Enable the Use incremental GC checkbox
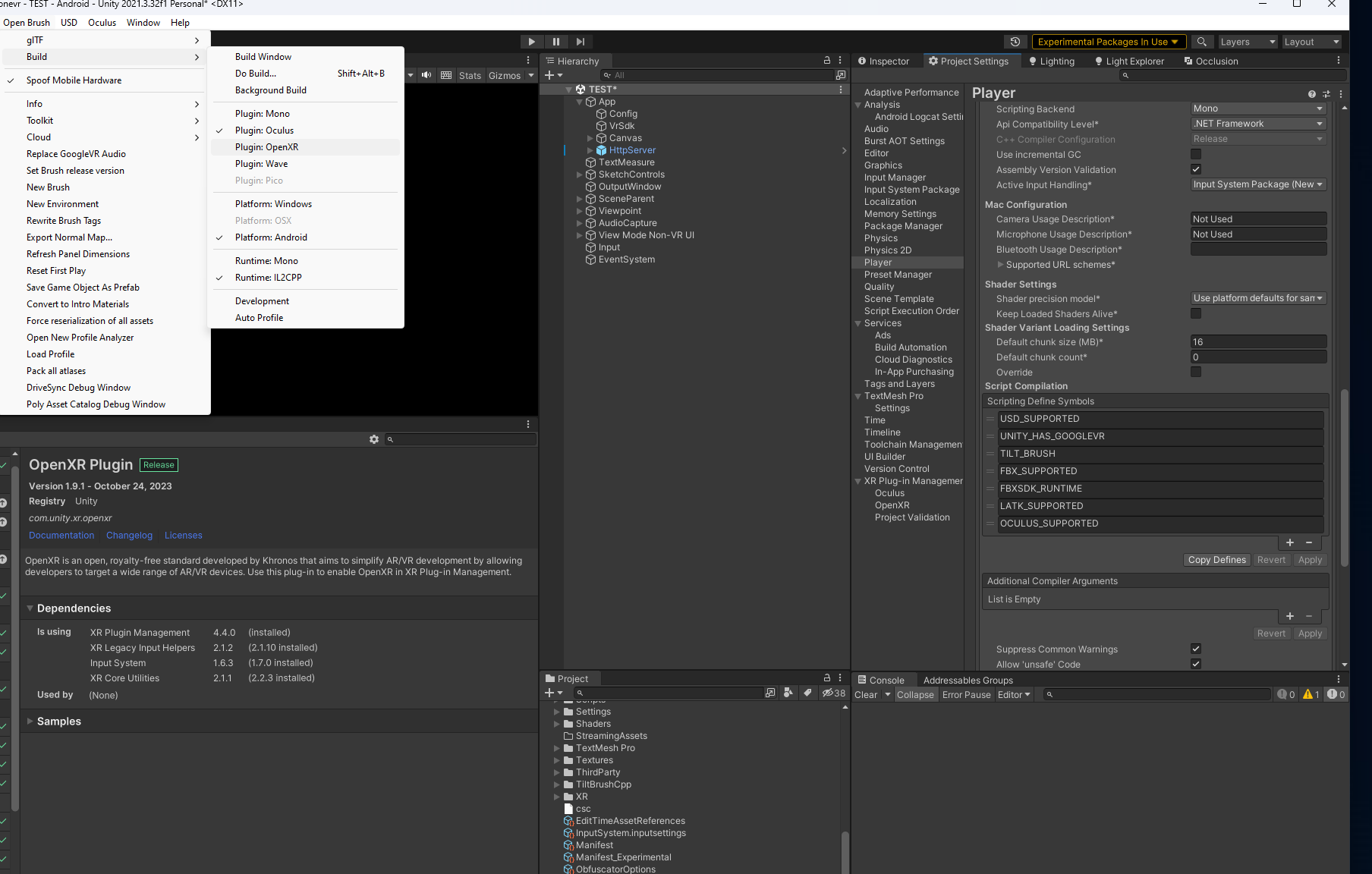Image resolution: width=1372 pixels, height=874 pixels. click(x=1196, y=153)
